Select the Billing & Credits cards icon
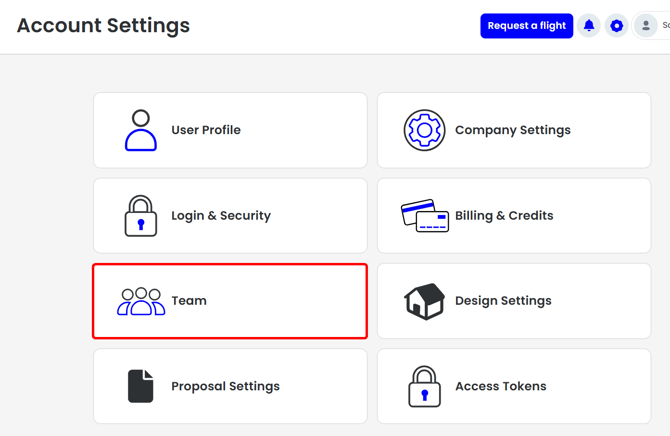The height and width of the screenshot is (436, 670). pos(425,215)
